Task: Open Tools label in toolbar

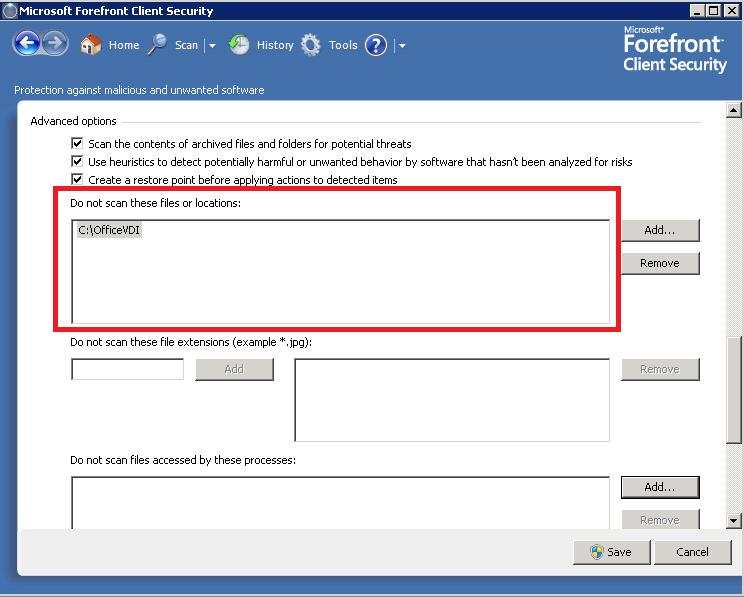Action: tap(343, 45)
